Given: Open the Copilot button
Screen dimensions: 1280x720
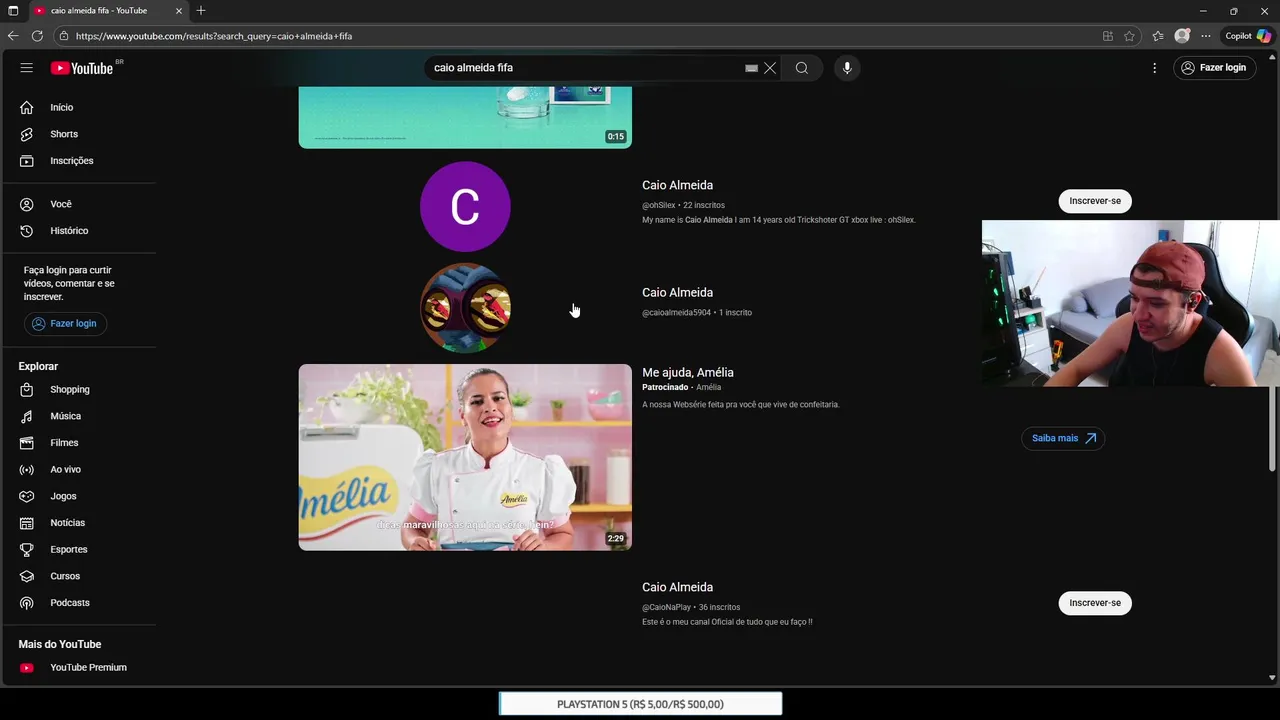Looking at the screenshot, I should coord(1248,36).
